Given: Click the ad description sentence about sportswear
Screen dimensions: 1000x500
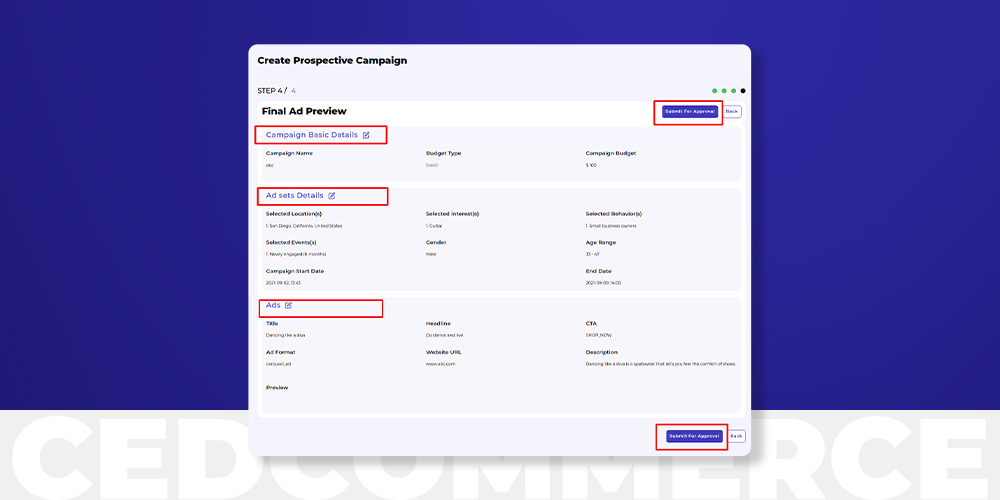Looking at the screenshot, I should (661, 364).
